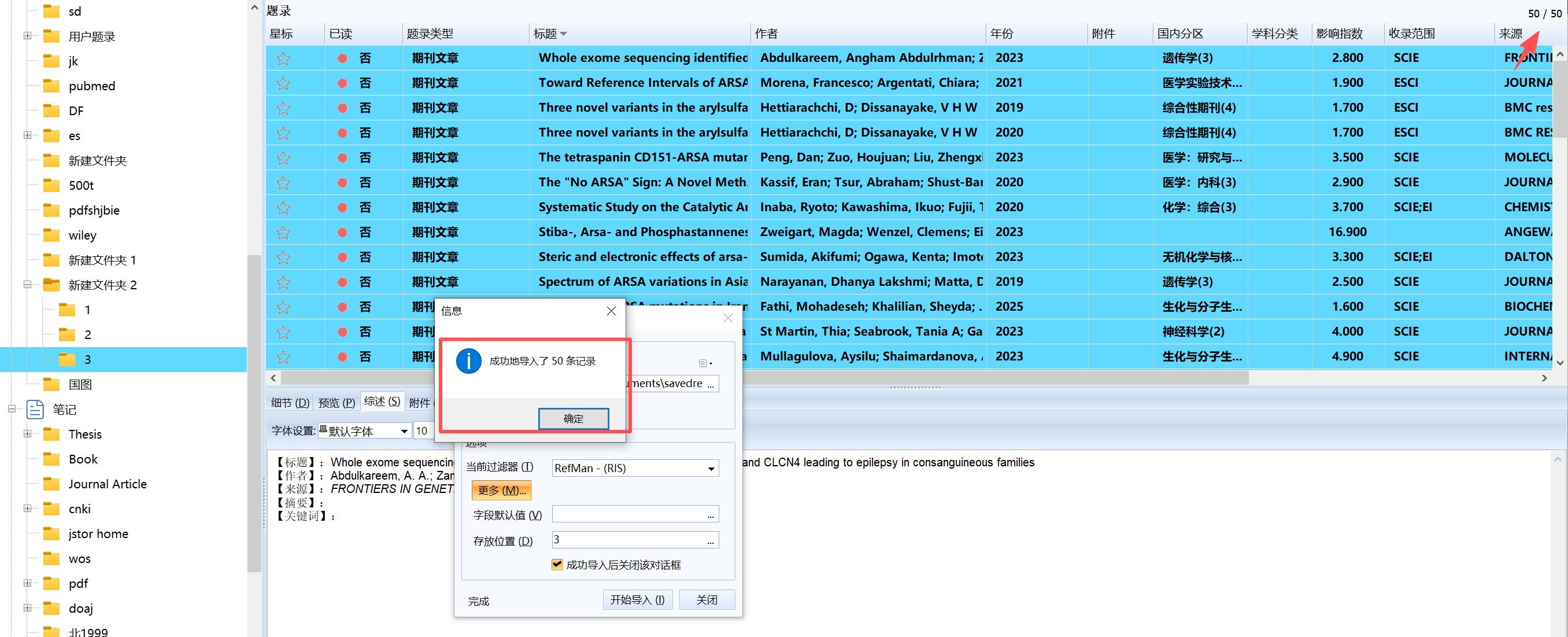Star the 2019 Three novel variants record
The width and height of the screenshot is (1568, 637).
pyautogui.click(x=283, y=108)
